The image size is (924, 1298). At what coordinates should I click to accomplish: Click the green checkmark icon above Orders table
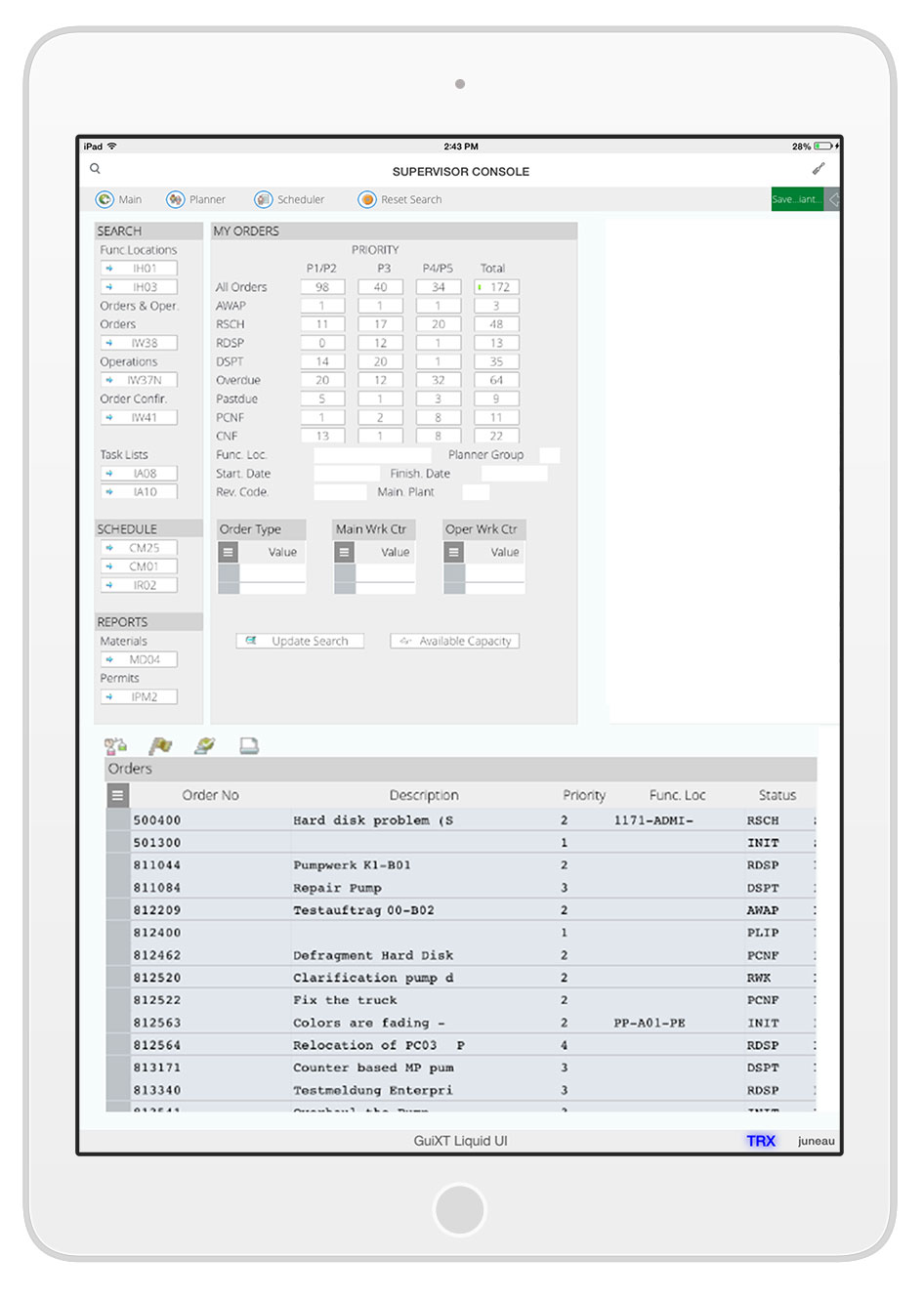pyautogui.click(x=204, y=746)
